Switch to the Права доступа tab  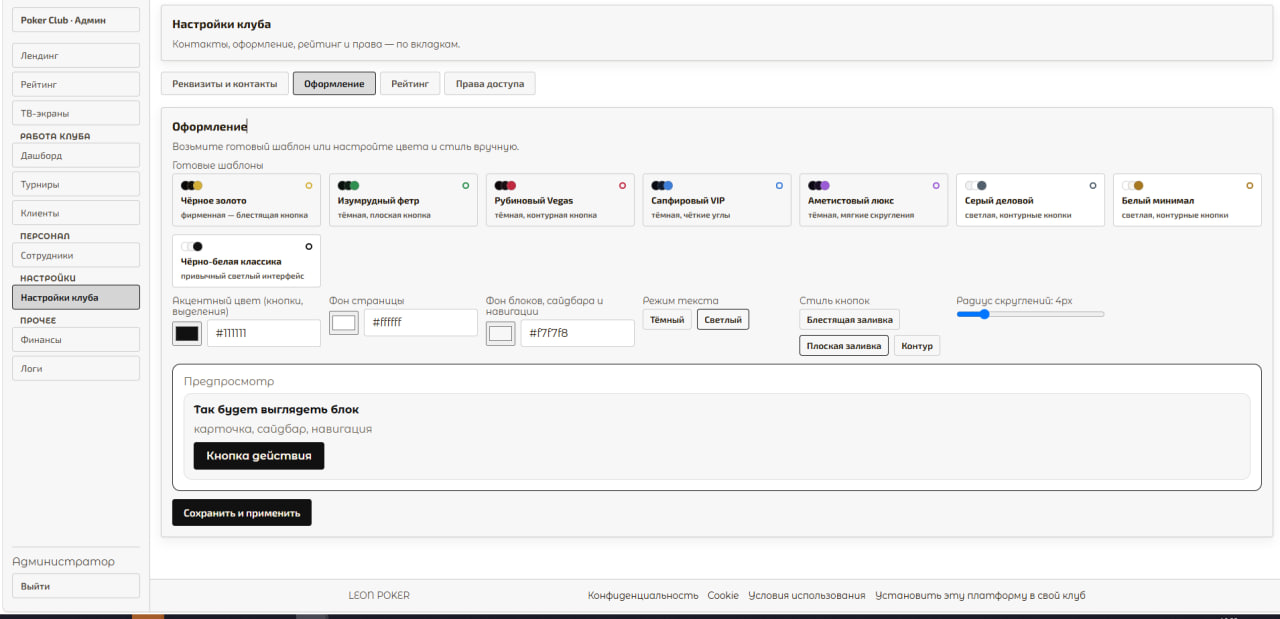(490, 84)
